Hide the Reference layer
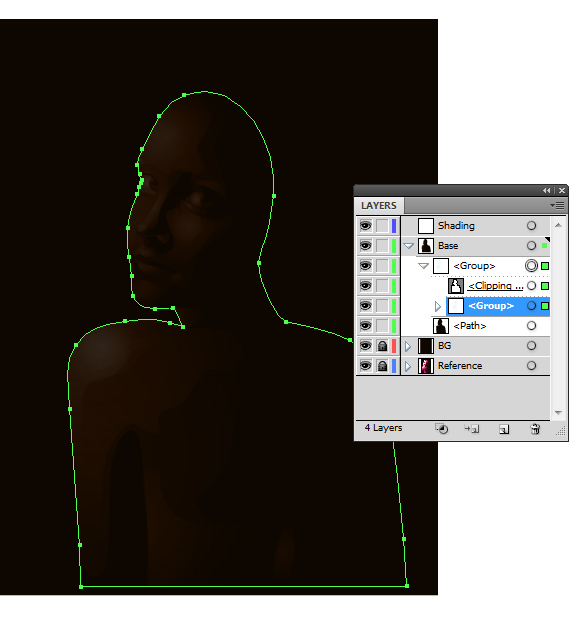Image resolution: width=576 pixels, height=620 pixels. [x=366, y=366]
